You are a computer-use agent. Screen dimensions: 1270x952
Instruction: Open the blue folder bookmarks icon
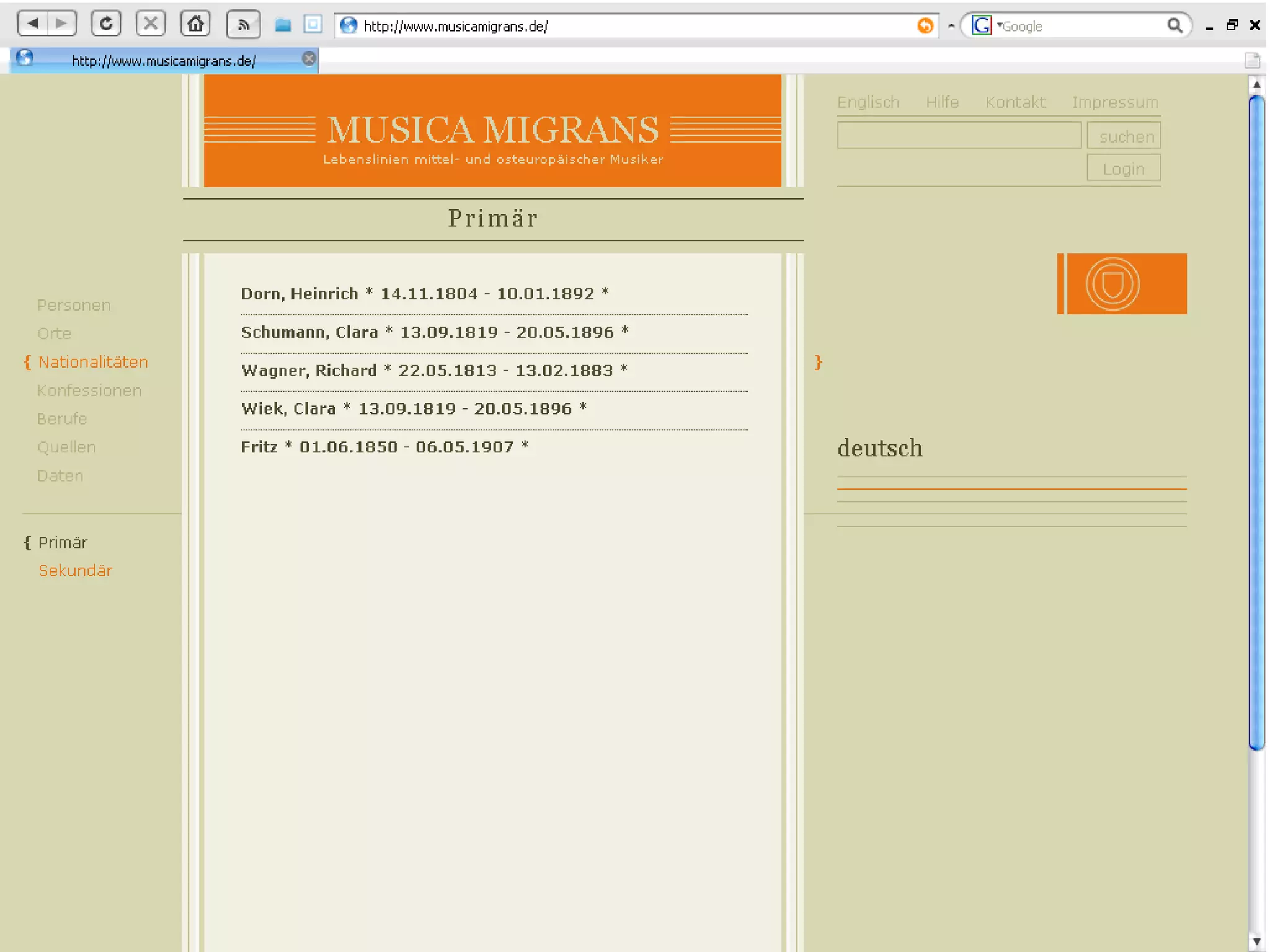pos(283,25)
